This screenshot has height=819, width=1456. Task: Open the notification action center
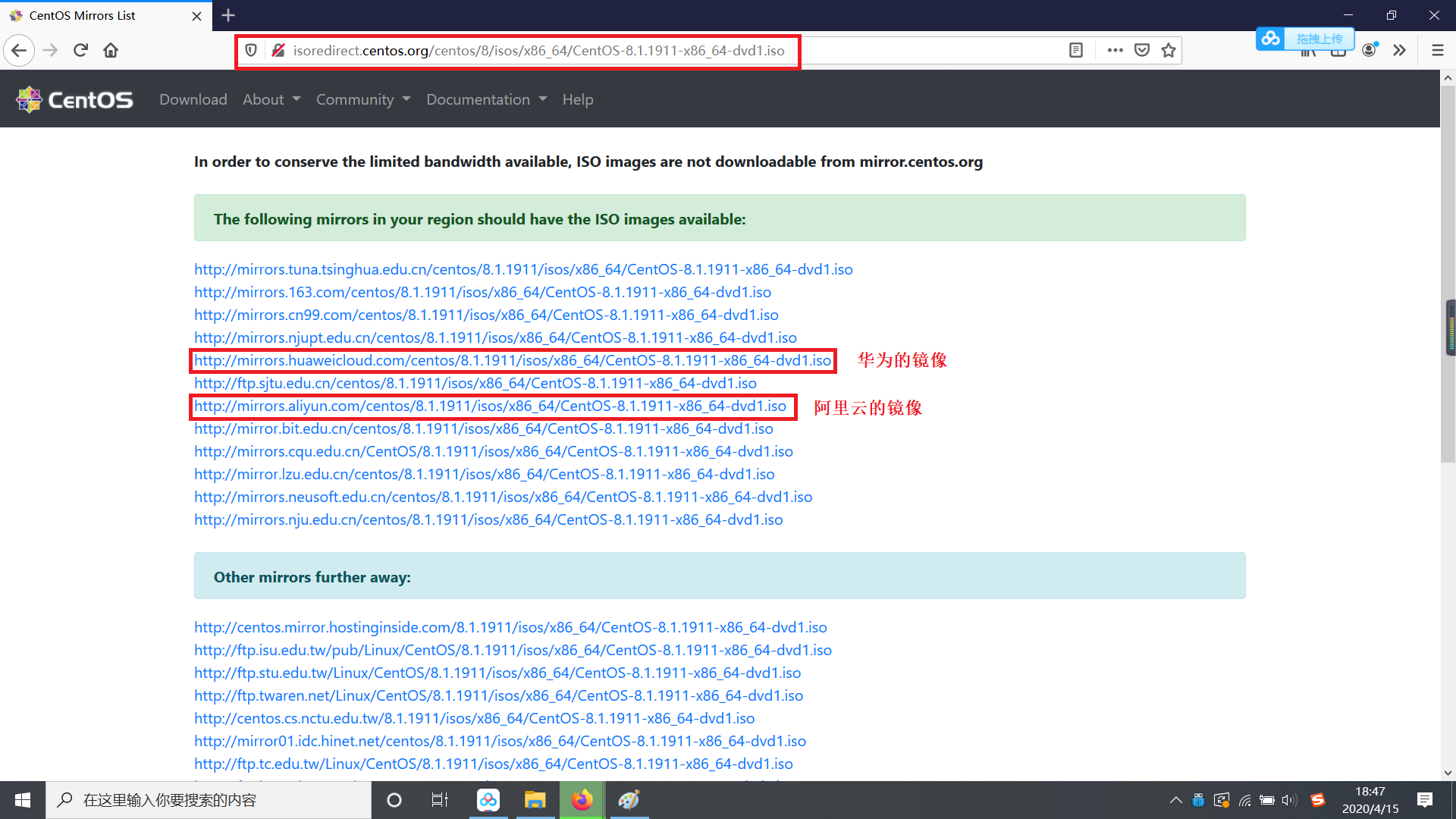1425,800
